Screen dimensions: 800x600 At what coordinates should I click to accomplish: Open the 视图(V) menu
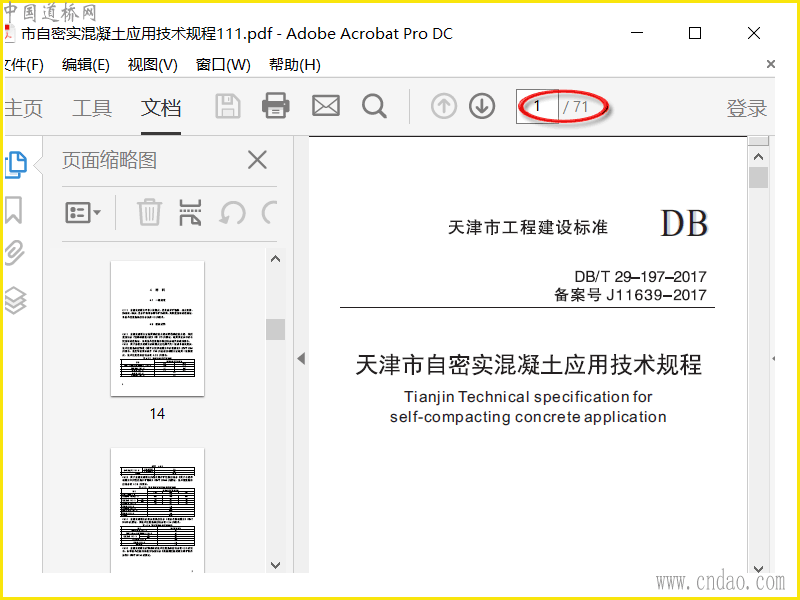click(x=153, y=65)
